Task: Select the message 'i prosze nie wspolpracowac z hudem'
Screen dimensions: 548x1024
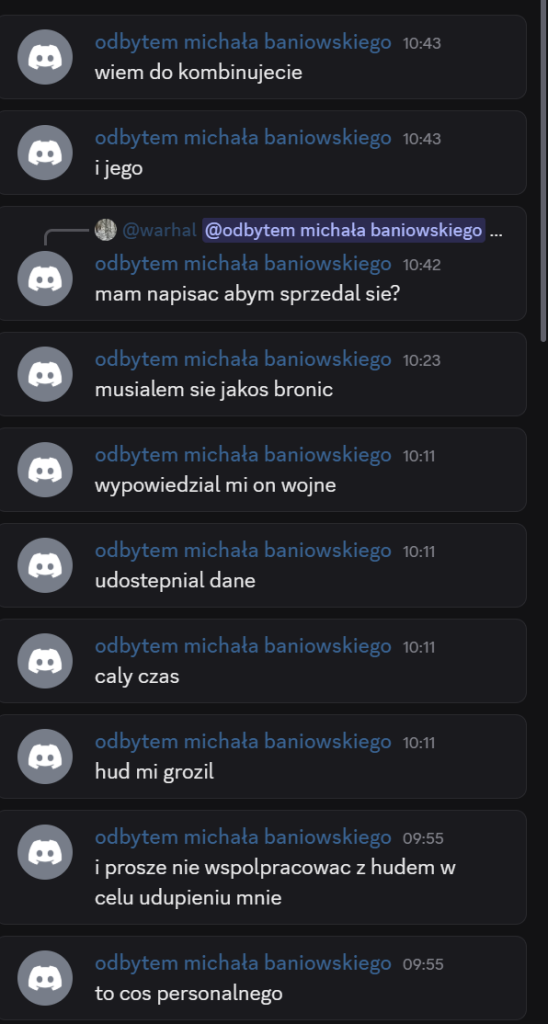Action: point(275,882)
